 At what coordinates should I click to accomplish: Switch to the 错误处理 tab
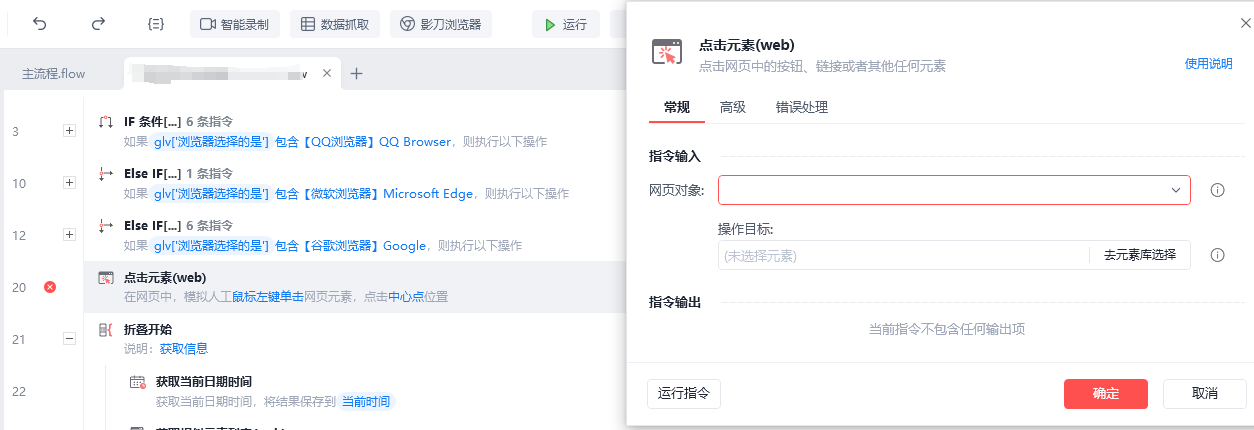pos(802,107)
